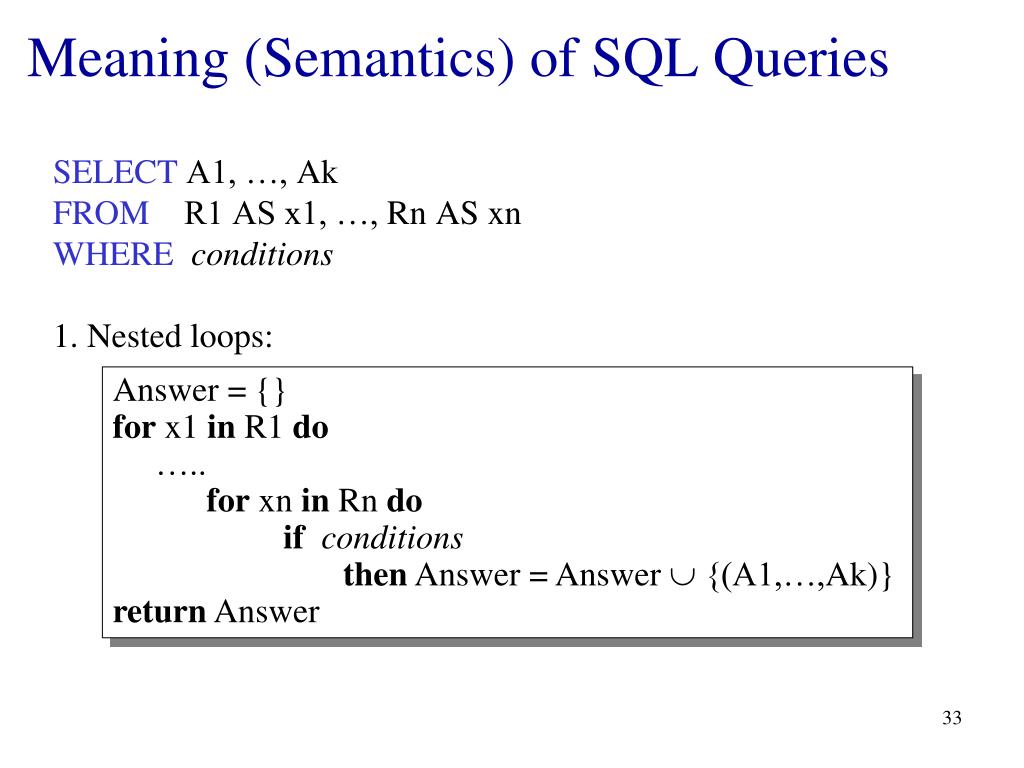The width and height of the screenshot is (1024, 768).
Task: Click the slide title 'Meaning (Semantics) of SQL Queries'
Action: tap(458, 59)
